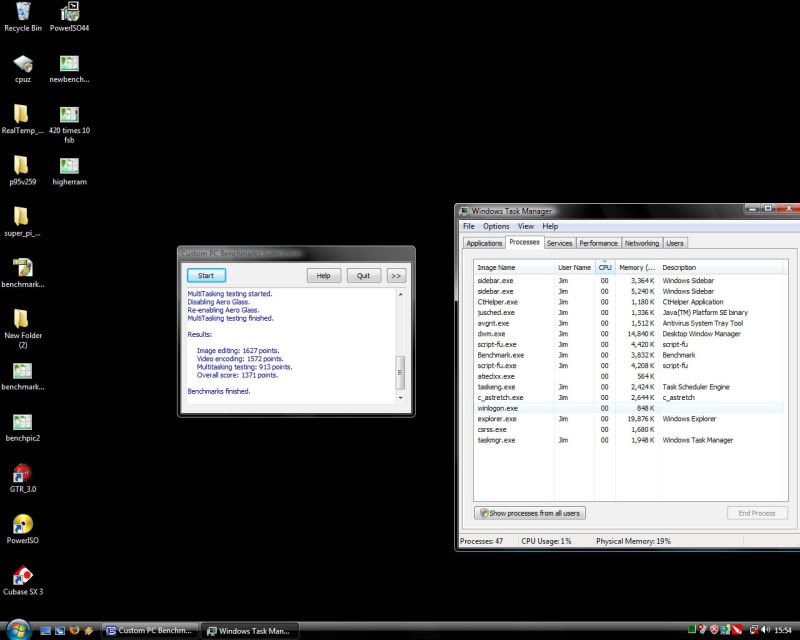The height and width of the screenshot is (640, 800).
Task: Select the higherram image file icon
Action: tap(69, 166)
